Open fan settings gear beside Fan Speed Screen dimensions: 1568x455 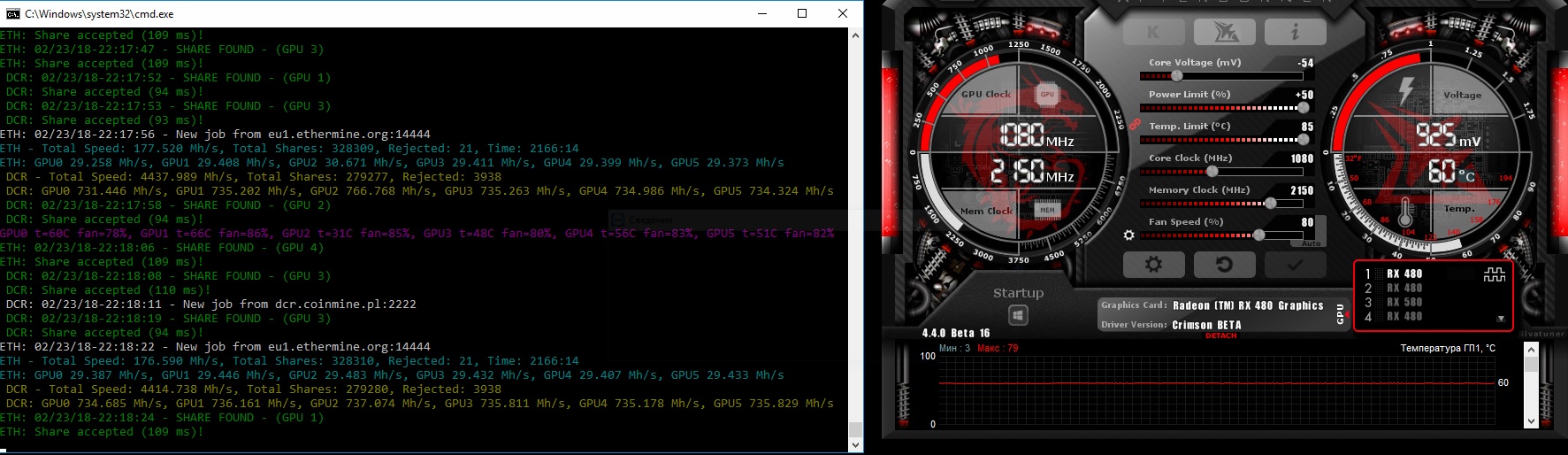click(x=1128, y=235)
